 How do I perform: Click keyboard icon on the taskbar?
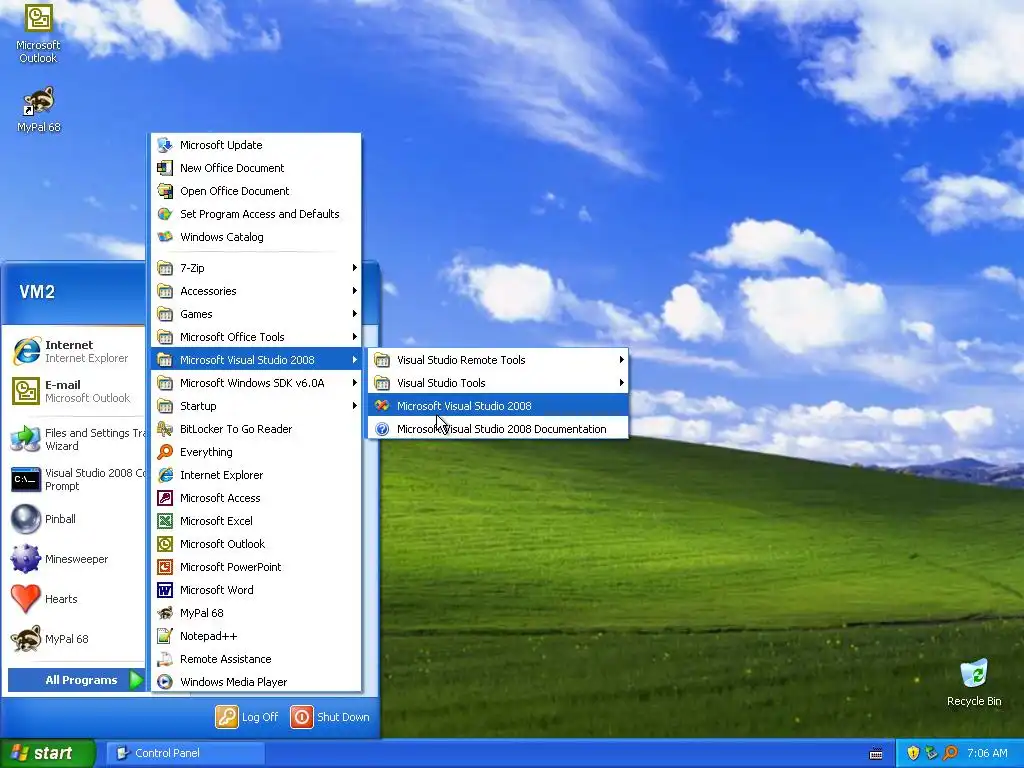point(876,754)
